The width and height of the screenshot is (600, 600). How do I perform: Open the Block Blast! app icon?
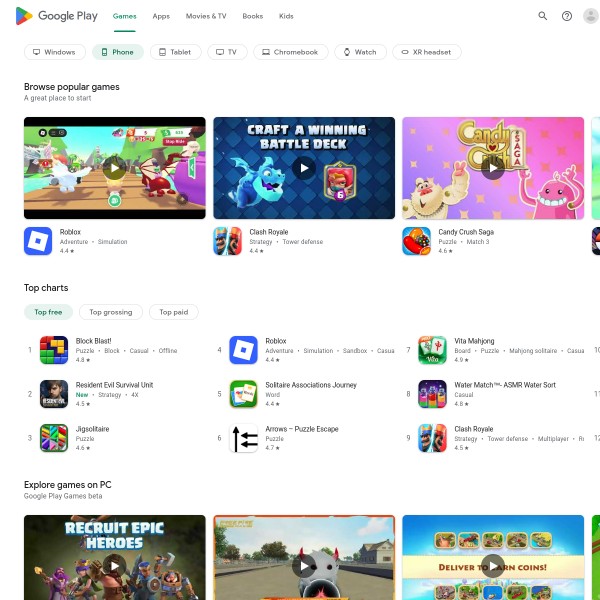54,350
